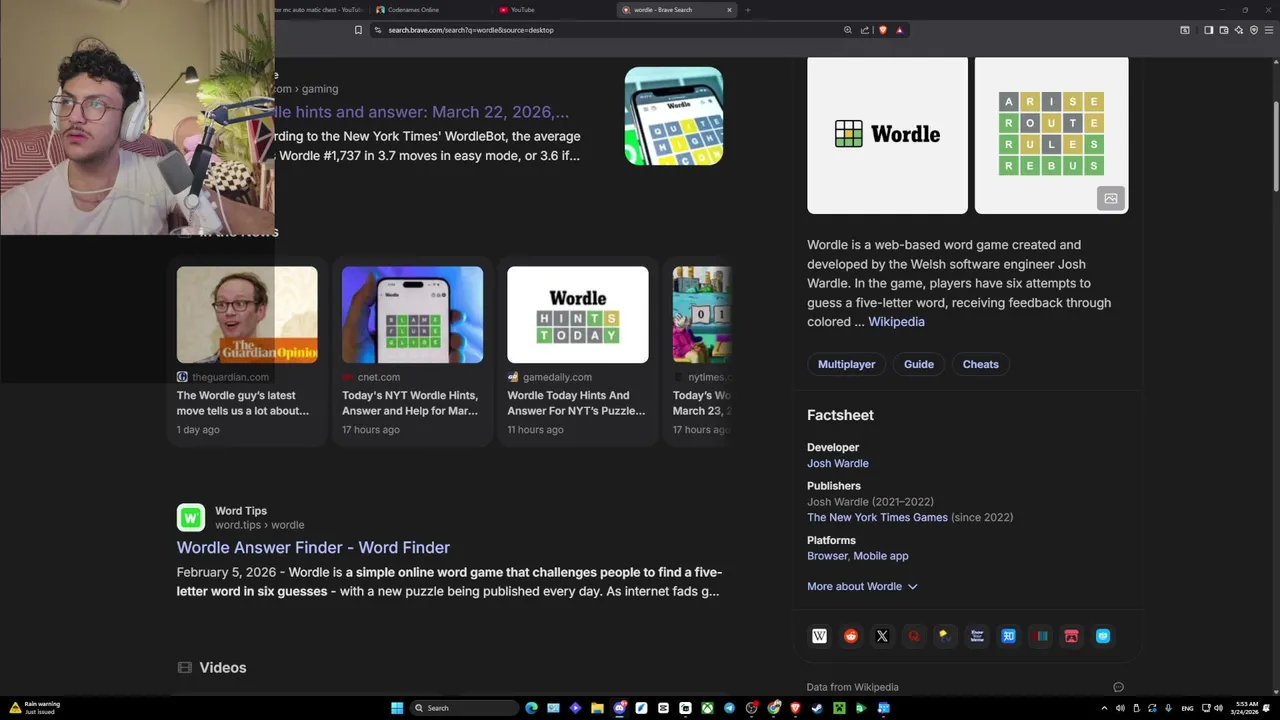Click the microphone icon in system tray
This screenshot has height=720, width=1280.
(1168, 708)
